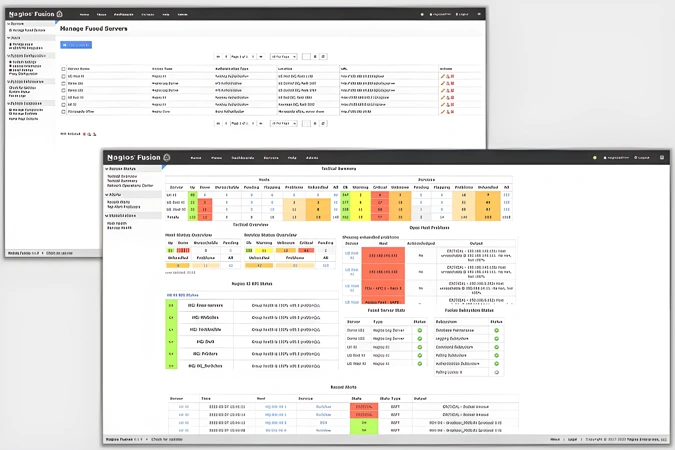Click the red delete icon in last server row
The width and height of the screenshot is (675, 450).
tap(452, 112)
